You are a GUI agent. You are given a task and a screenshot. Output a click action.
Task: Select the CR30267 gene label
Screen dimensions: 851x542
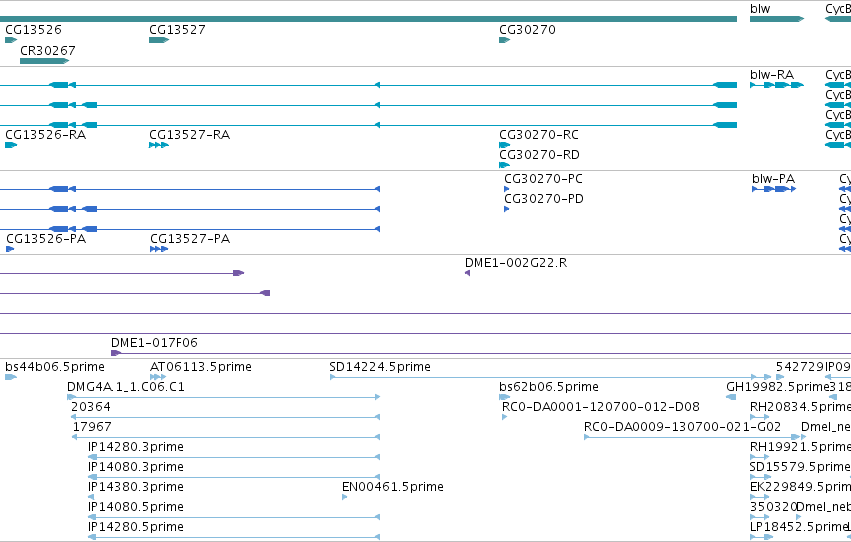(x=48, y=50)
